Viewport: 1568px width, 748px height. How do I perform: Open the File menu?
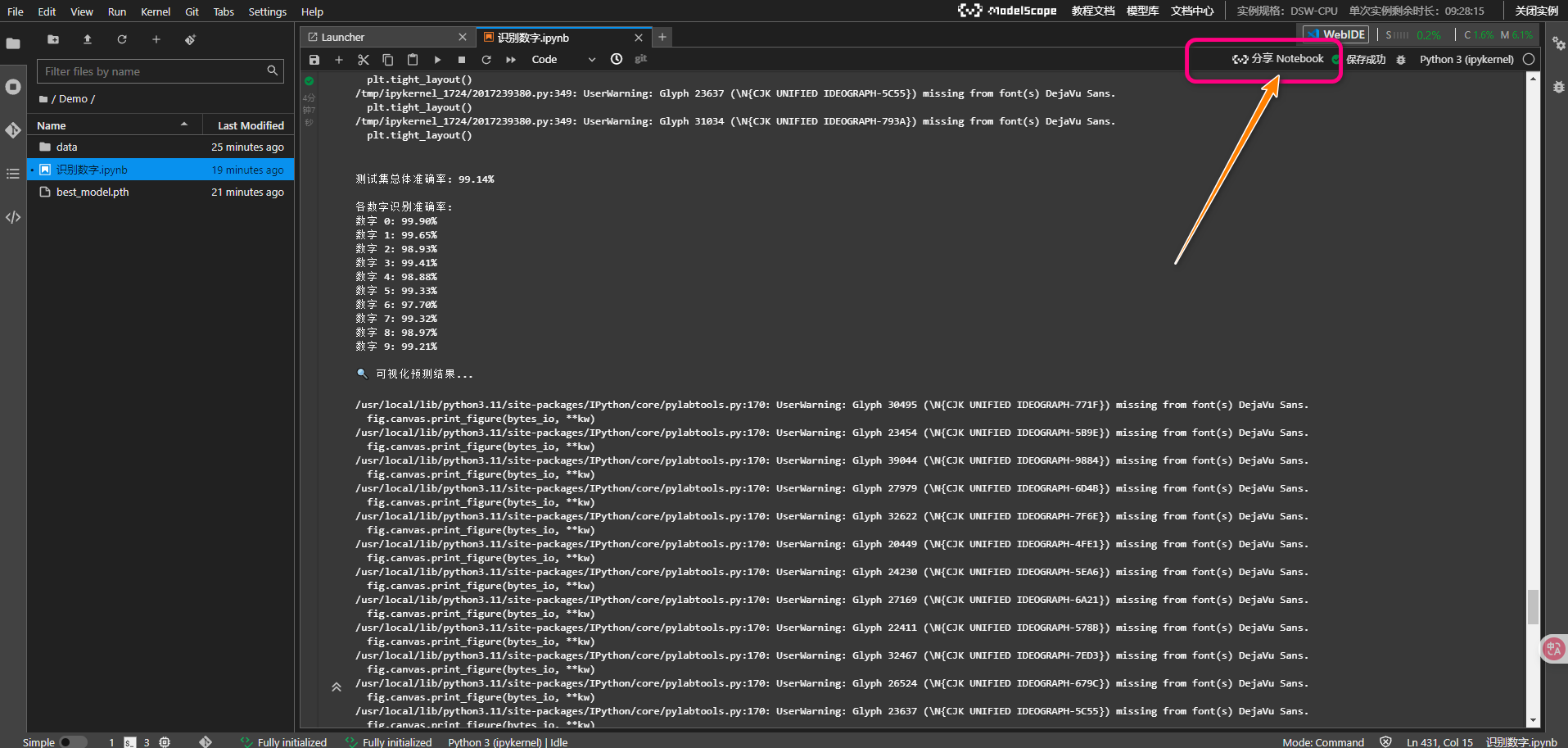(x=16, y=11)
